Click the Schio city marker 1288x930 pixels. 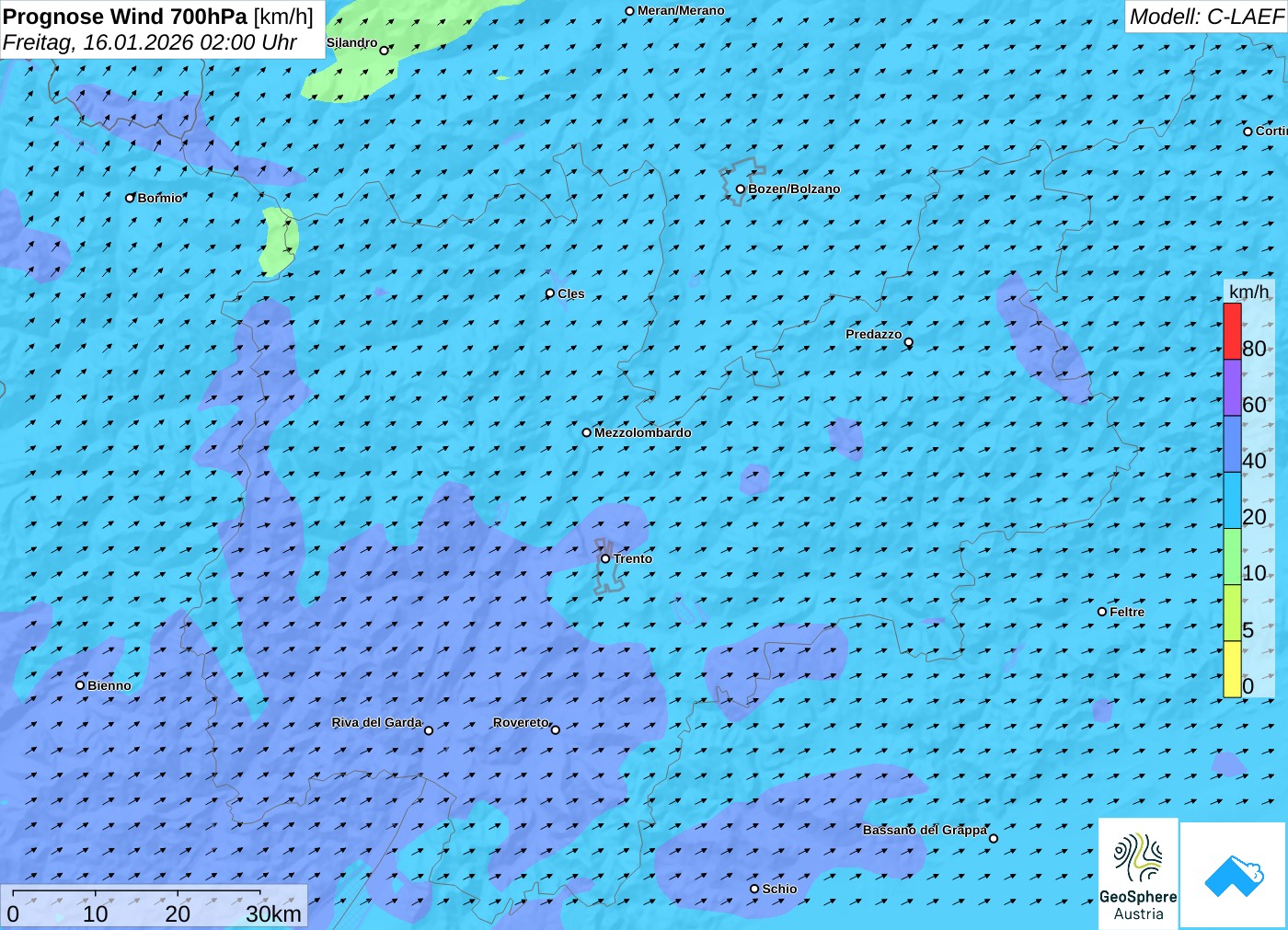[x=754, y=889]
